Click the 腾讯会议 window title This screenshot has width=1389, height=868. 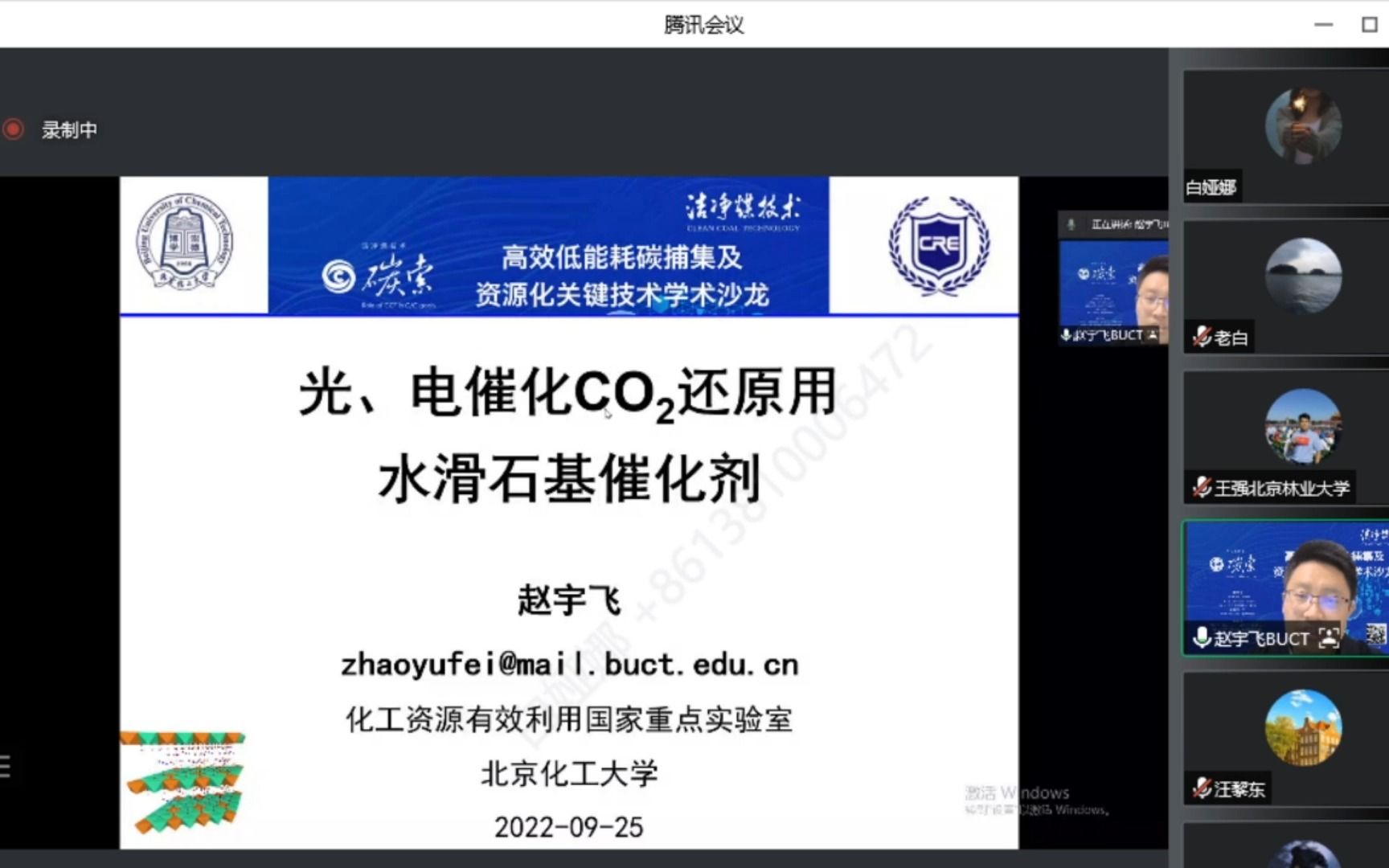pyautogui.click(x=703, y=25)
